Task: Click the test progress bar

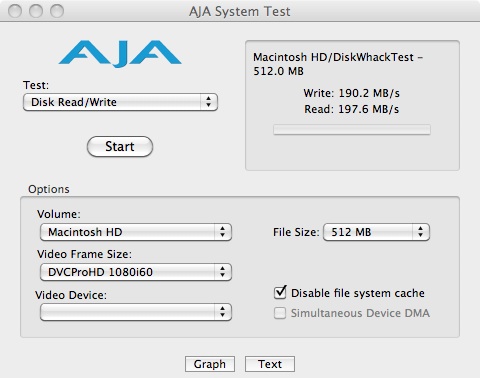Action: pos(352,130)
